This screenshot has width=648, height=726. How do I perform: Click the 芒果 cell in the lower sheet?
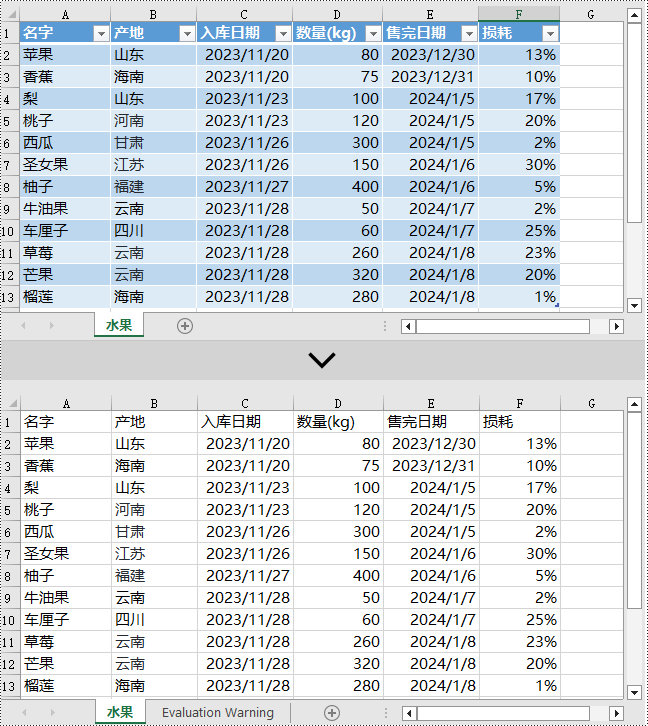[66, 664]
